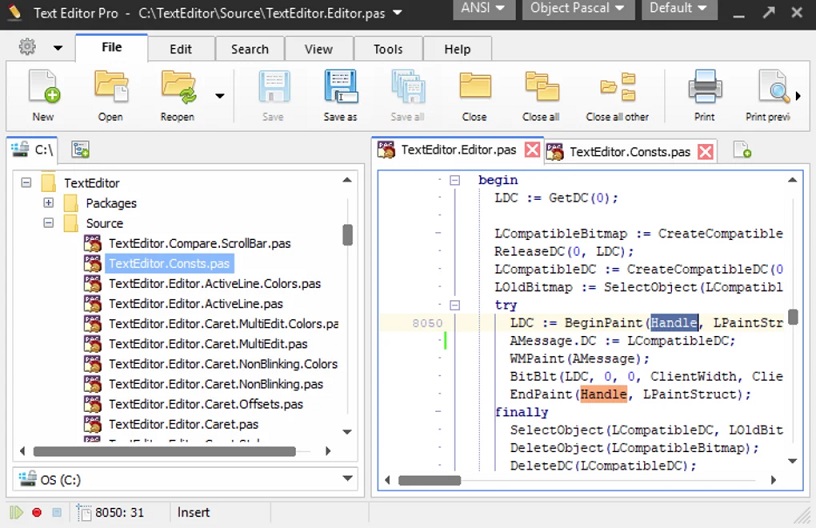Viewport: 816px width, 528px height.
Task: Switch to the Tools ribbon tab
Action: [x=388, y=49]
